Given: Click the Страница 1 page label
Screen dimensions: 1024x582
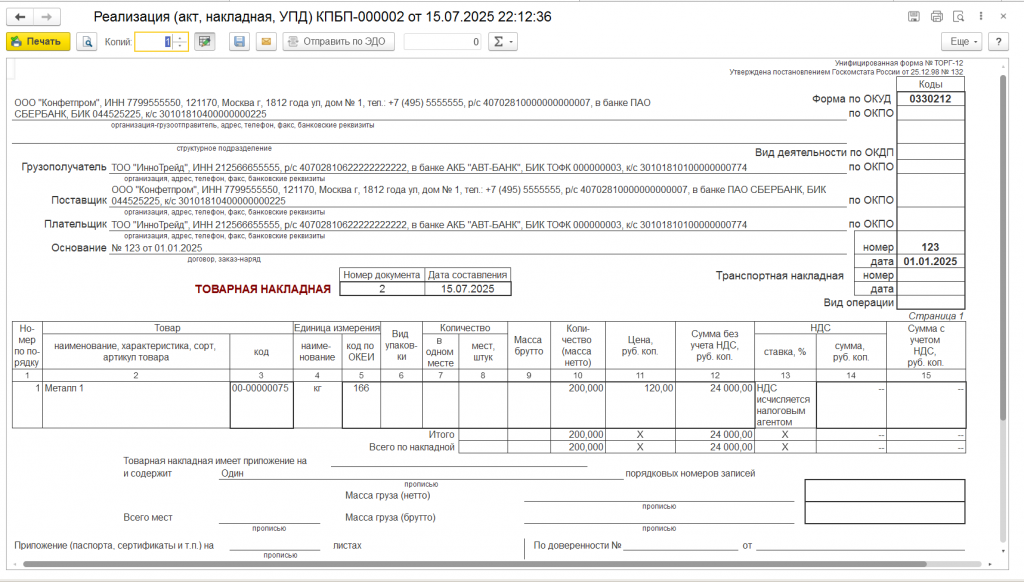Looking at the screenshot, I should 936,316.
